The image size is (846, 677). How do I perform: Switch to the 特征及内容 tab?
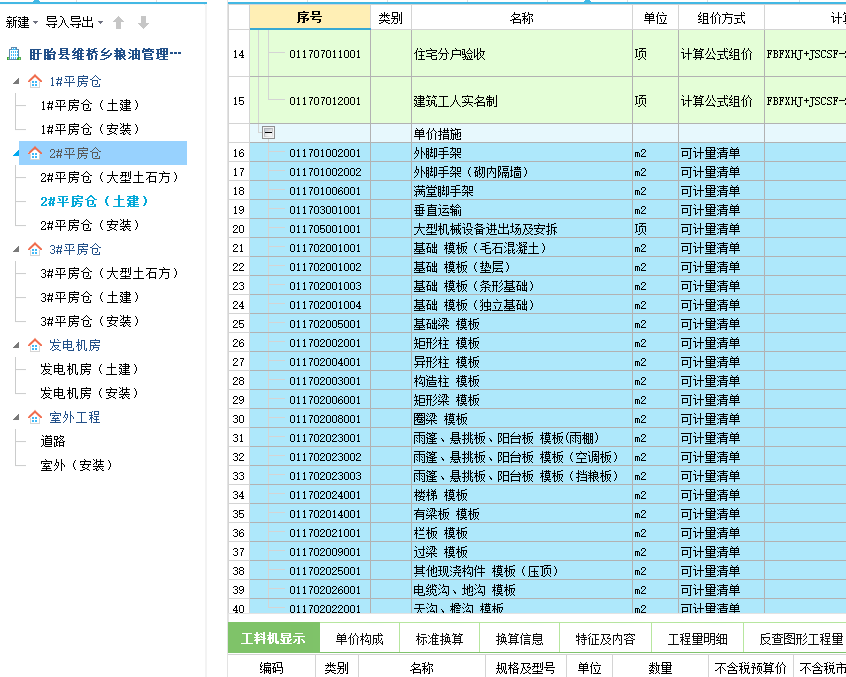click(x=605, y=639)
